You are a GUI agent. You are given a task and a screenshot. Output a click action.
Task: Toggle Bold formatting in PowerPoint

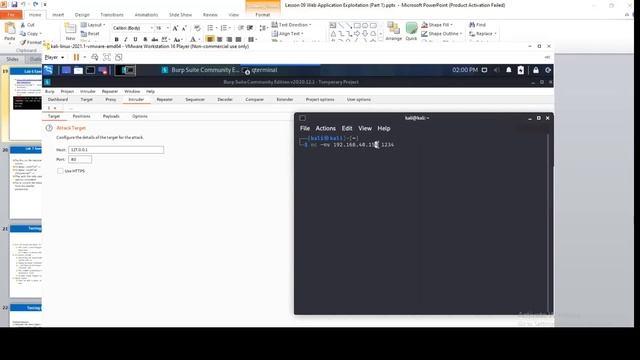coord(117,40)
